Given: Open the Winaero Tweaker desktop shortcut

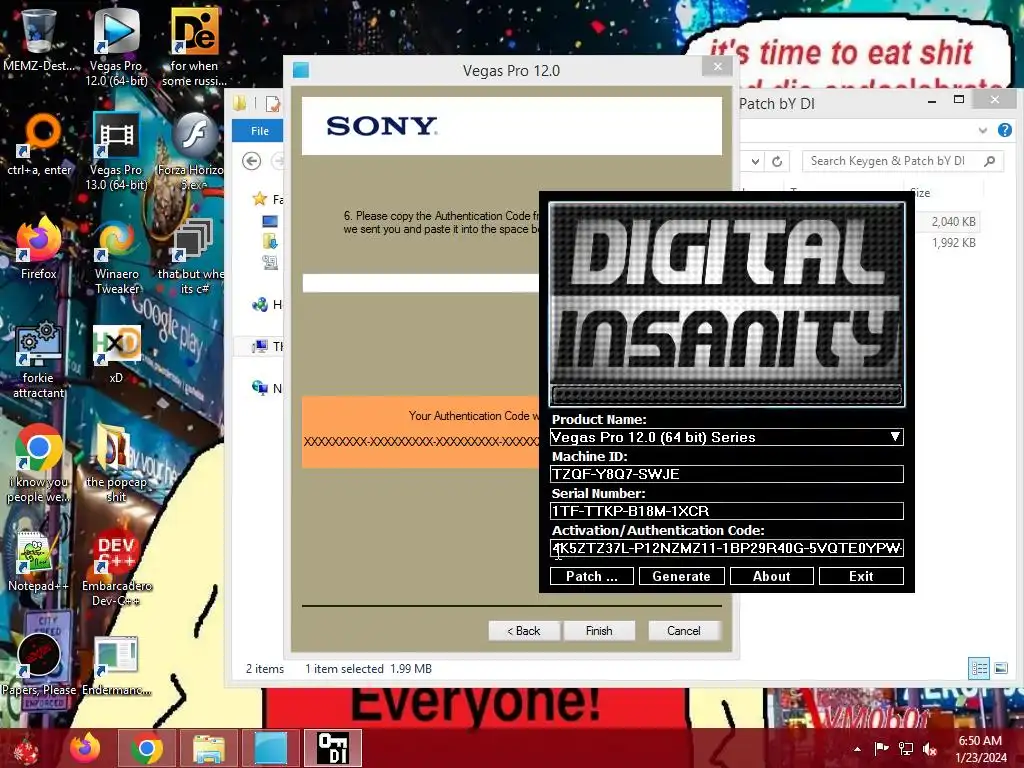Looking at the screenshot, I should [116, 256].
